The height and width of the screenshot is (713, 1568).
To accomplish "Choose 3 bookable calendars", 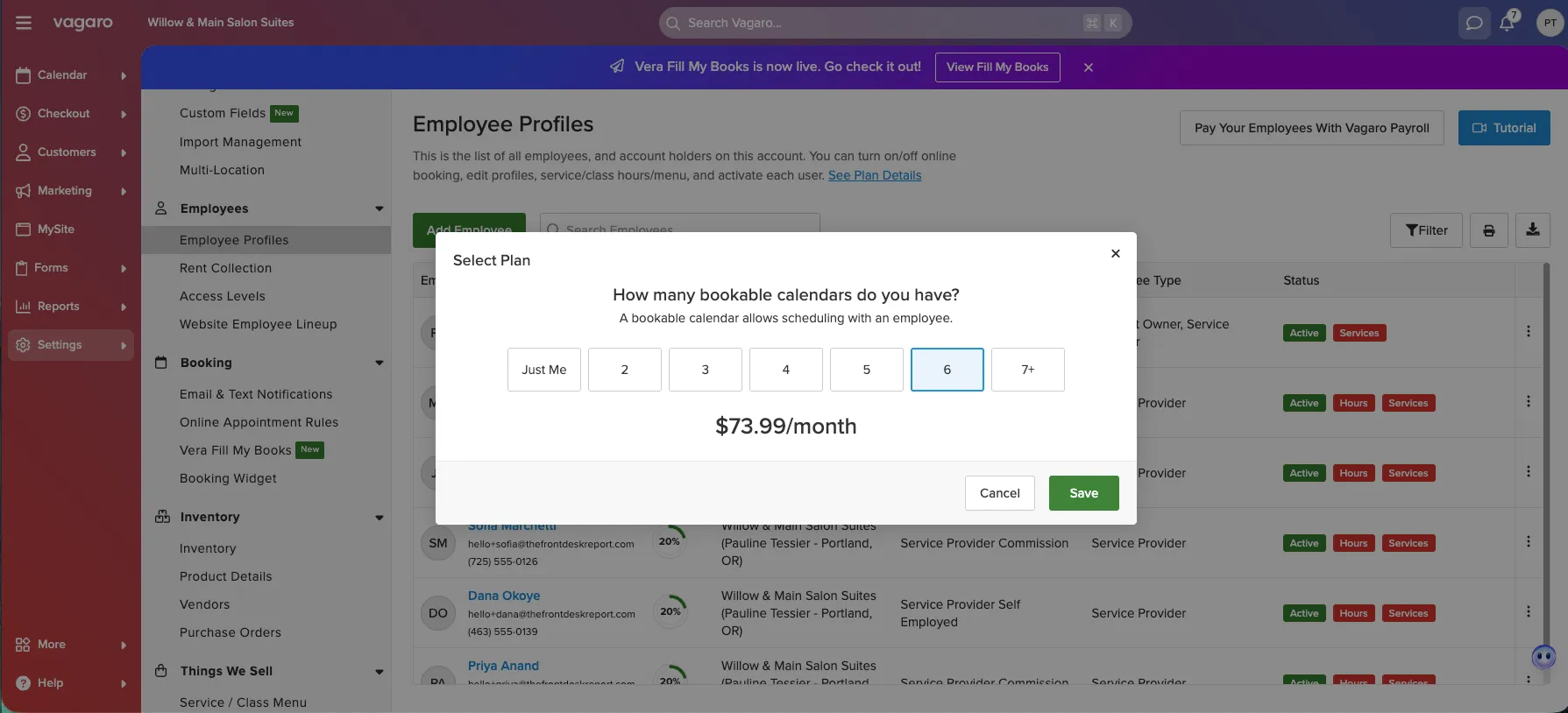I will [x=706, y=370].
